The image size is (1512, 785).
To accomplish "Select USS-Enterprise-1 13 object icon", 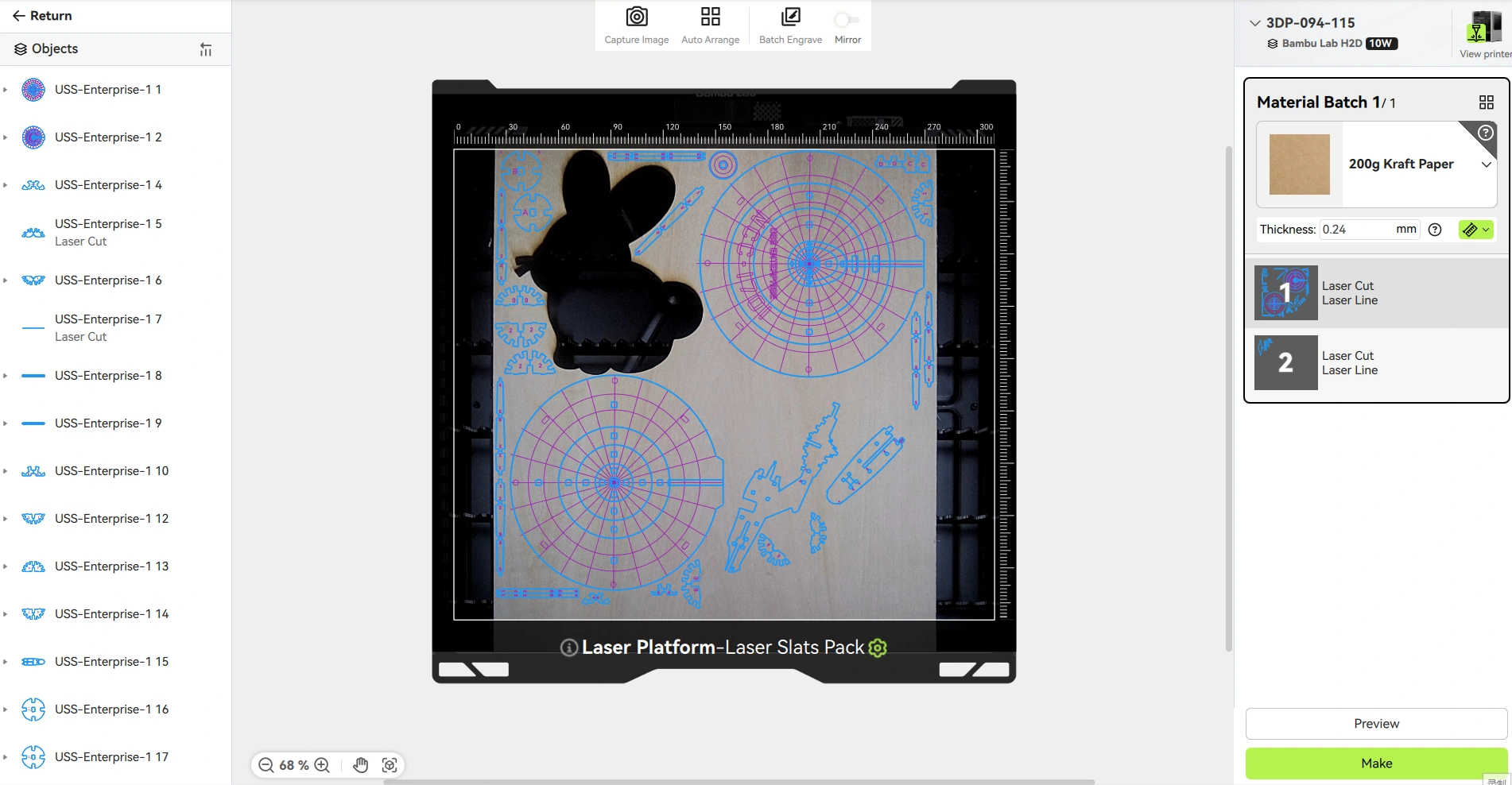I will click(33, 567).
